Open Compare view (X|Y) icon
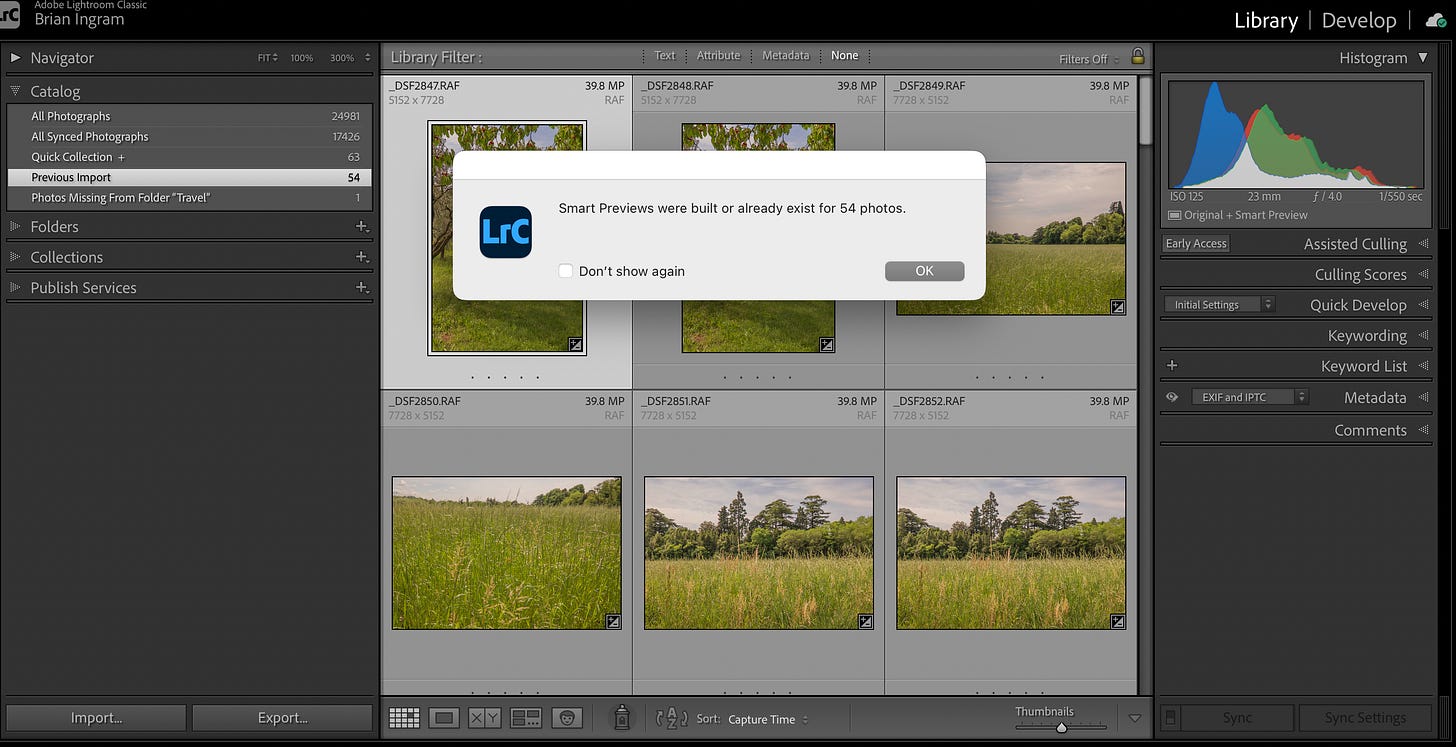Screen dimensions: 1456x747 [485, 718]
